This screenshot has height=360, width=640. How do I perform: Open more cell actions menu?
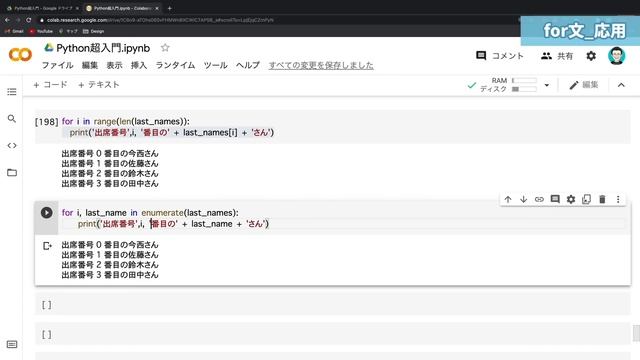(618, 199)
